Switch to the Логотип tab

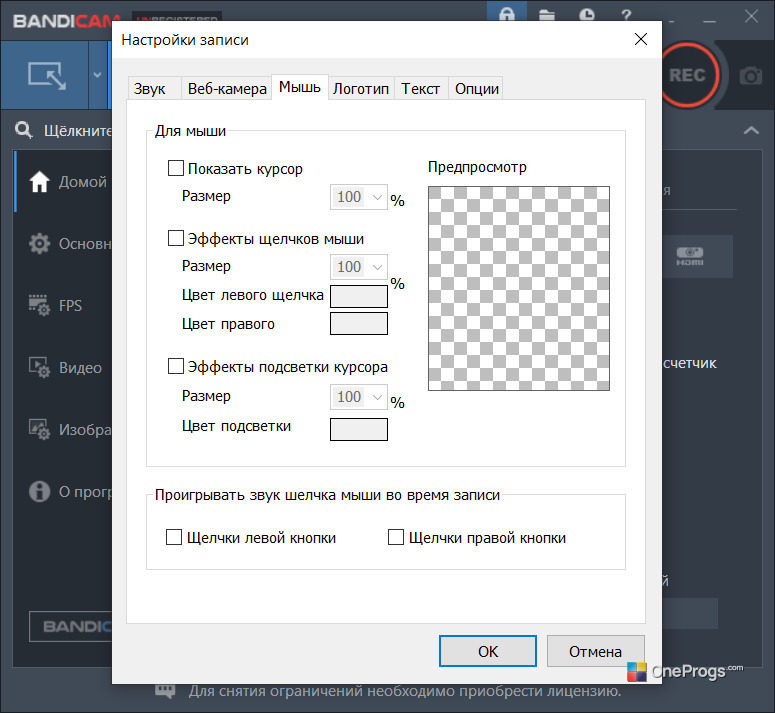361,88
